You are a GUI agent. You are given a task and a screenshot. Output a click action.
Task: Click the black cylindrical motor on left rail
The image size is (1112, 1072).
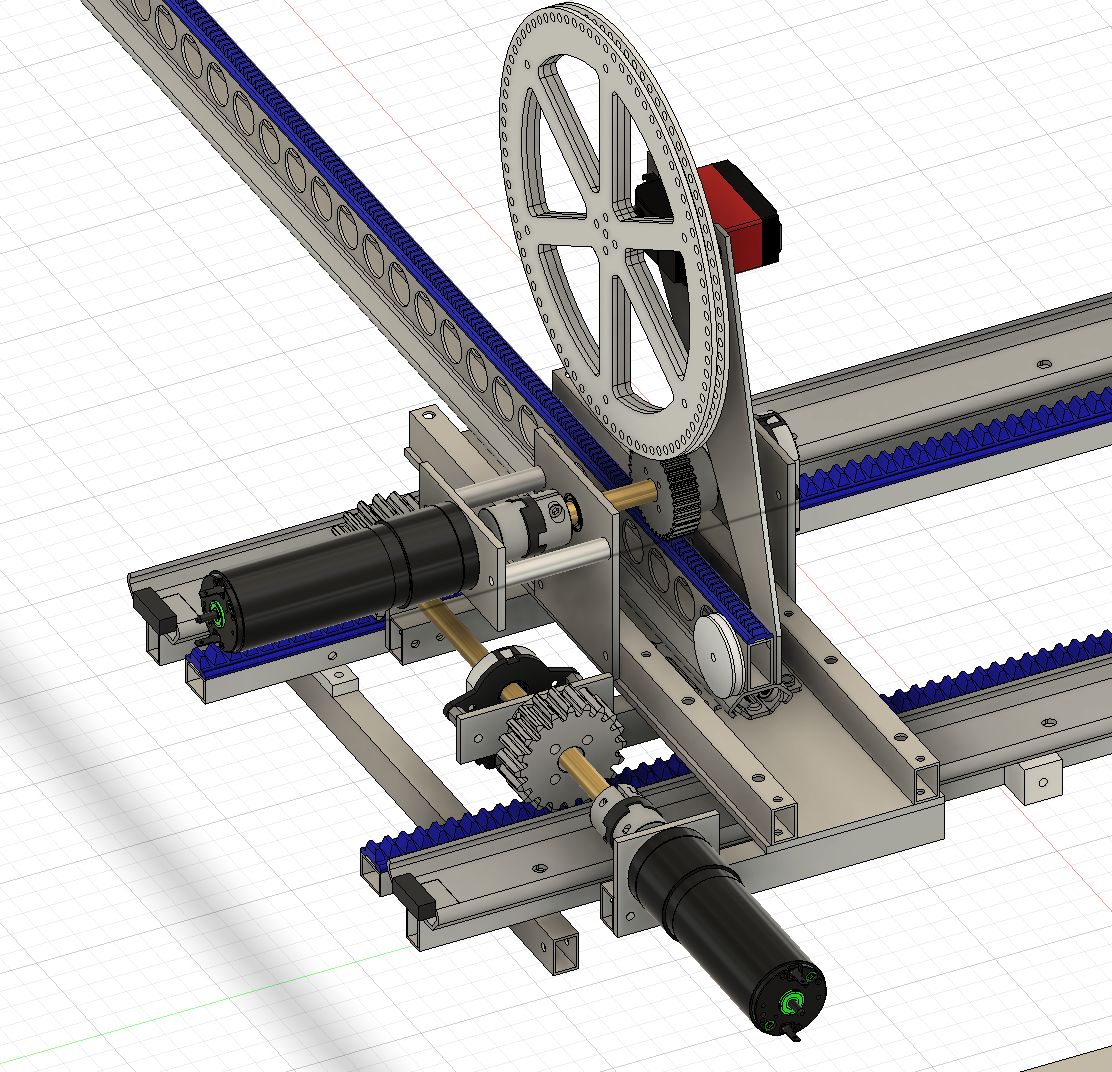click(340, 576)
